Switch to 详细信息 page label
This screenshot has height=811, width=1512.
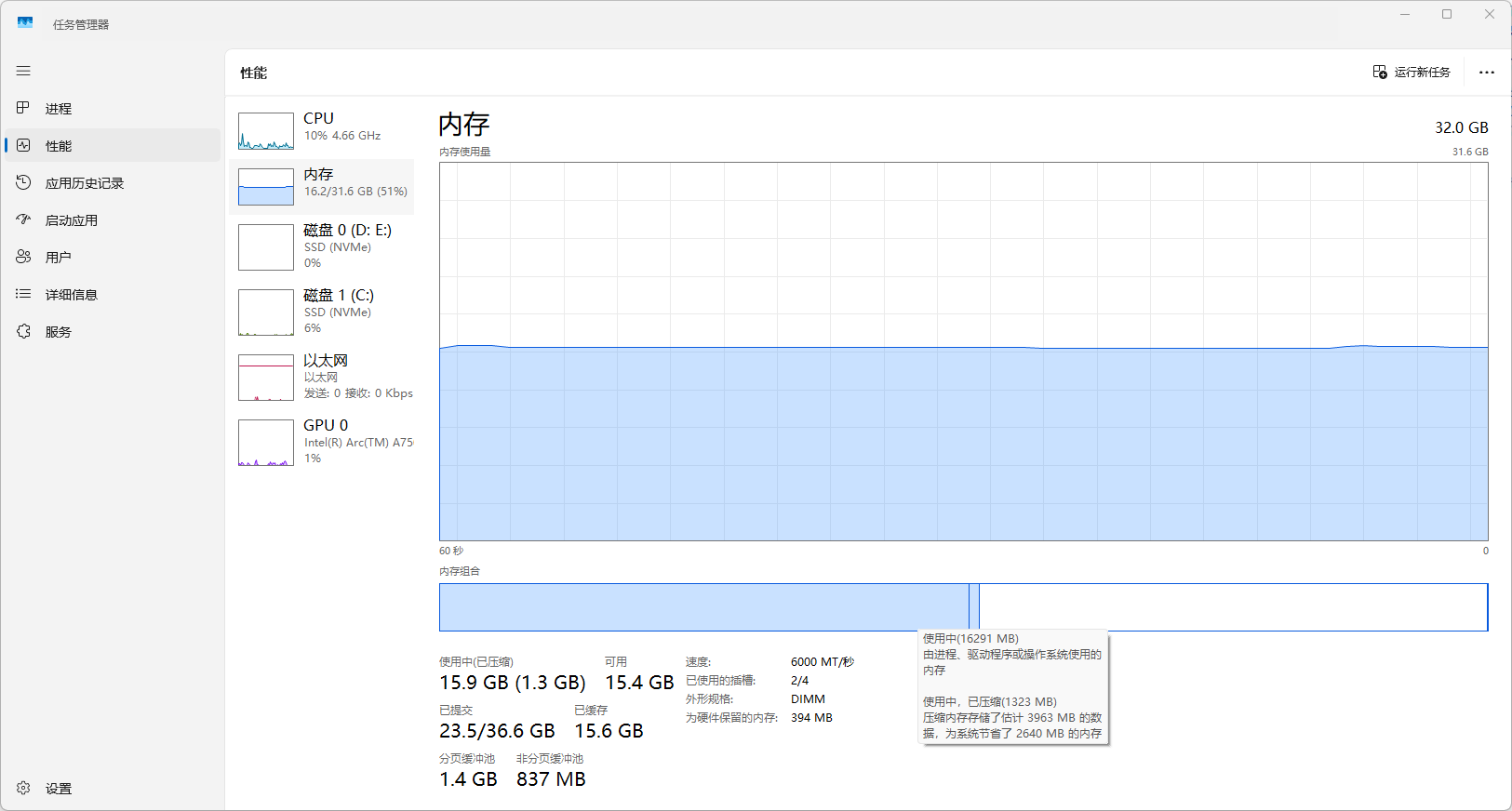click(x=72, y=295)
